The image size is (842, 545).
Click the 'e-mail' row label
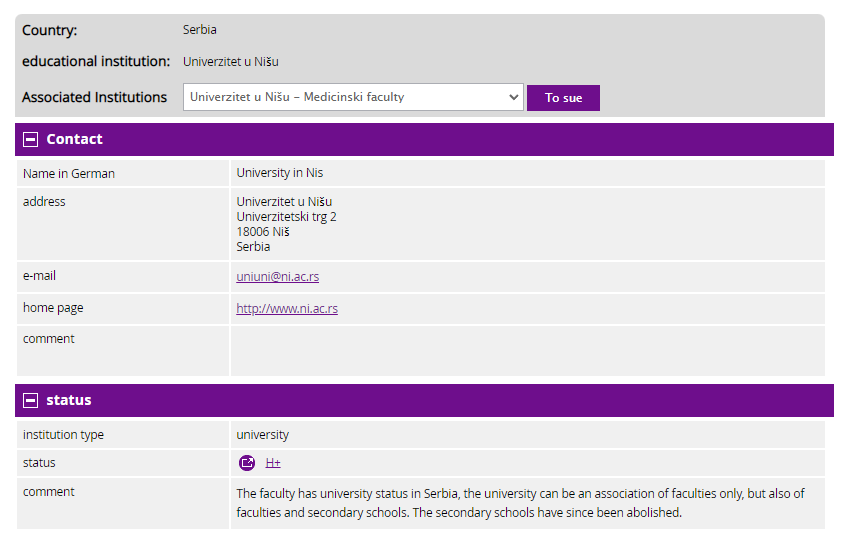coord(39,275)
